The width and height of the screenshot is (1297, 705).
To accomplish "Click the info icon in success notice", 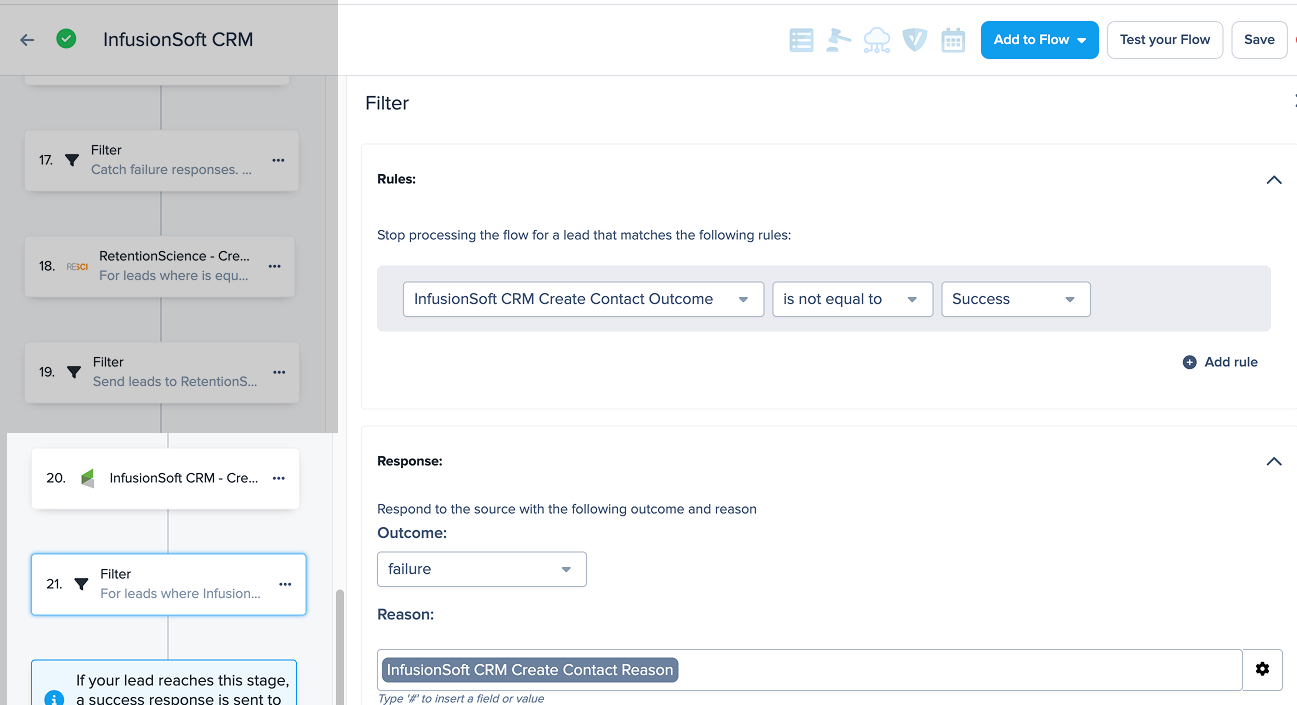I will coord(54,699).
